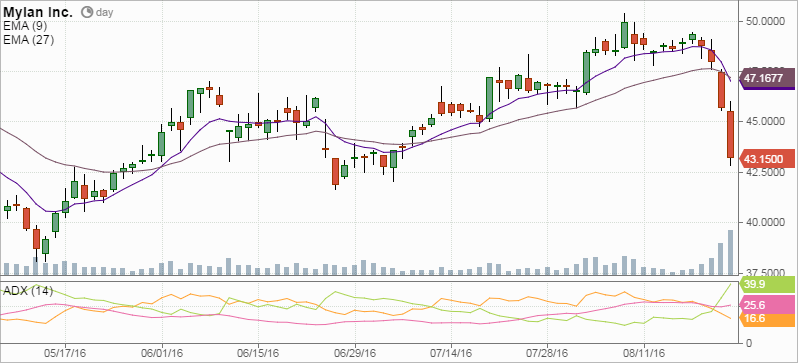Click the 07/14/16 date axis label
The width and height of the screenshot is (798, 363).
451,353
